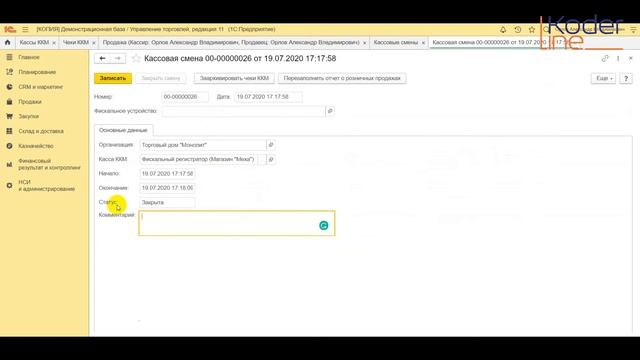This screenshot has width=640, height=360.
Task: Click the 1C logo icon
Action: [10, 29]
